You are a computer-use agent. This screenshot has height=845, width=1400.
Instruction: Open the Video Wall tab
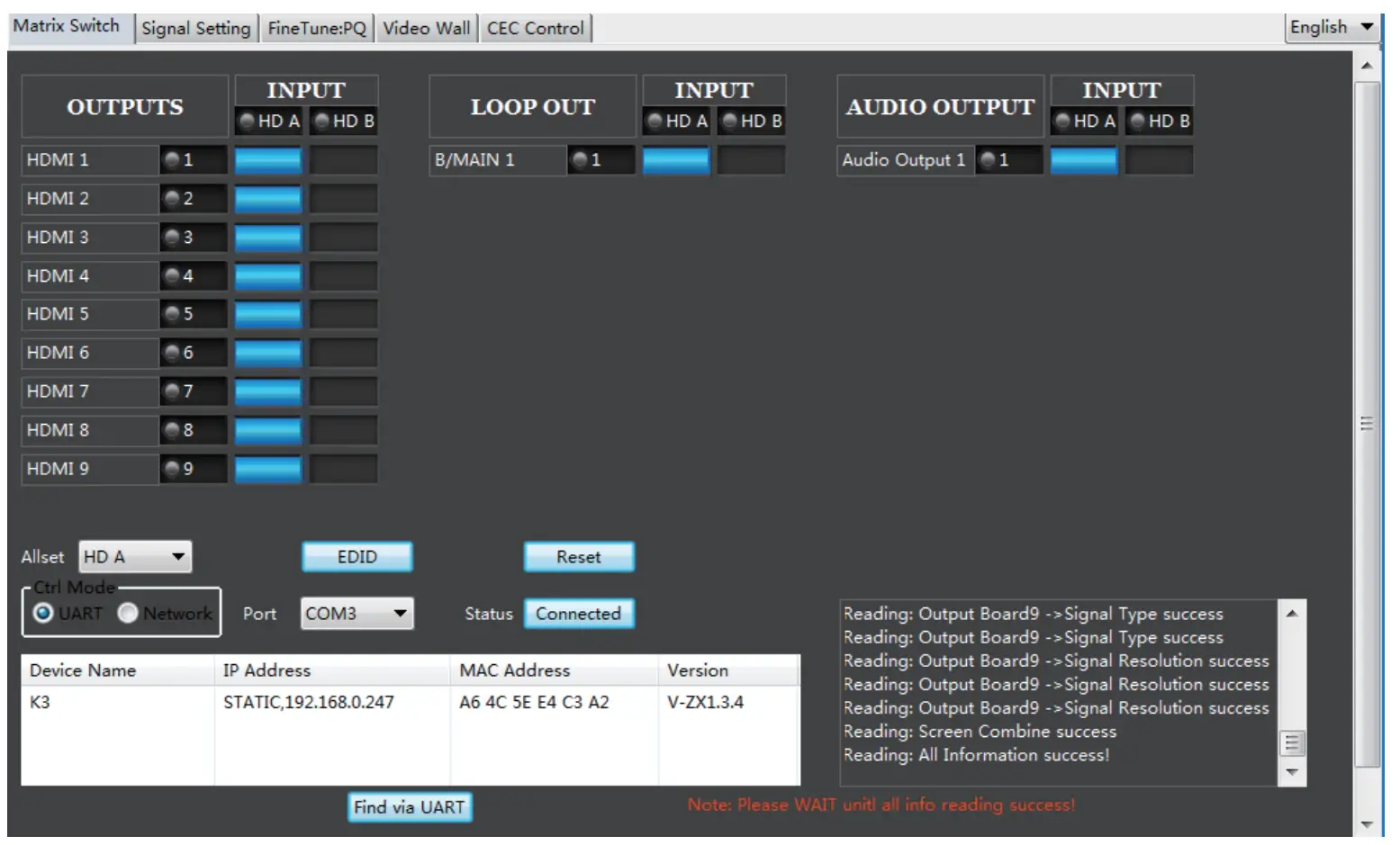pyautogui.click(x=426, y=27)
